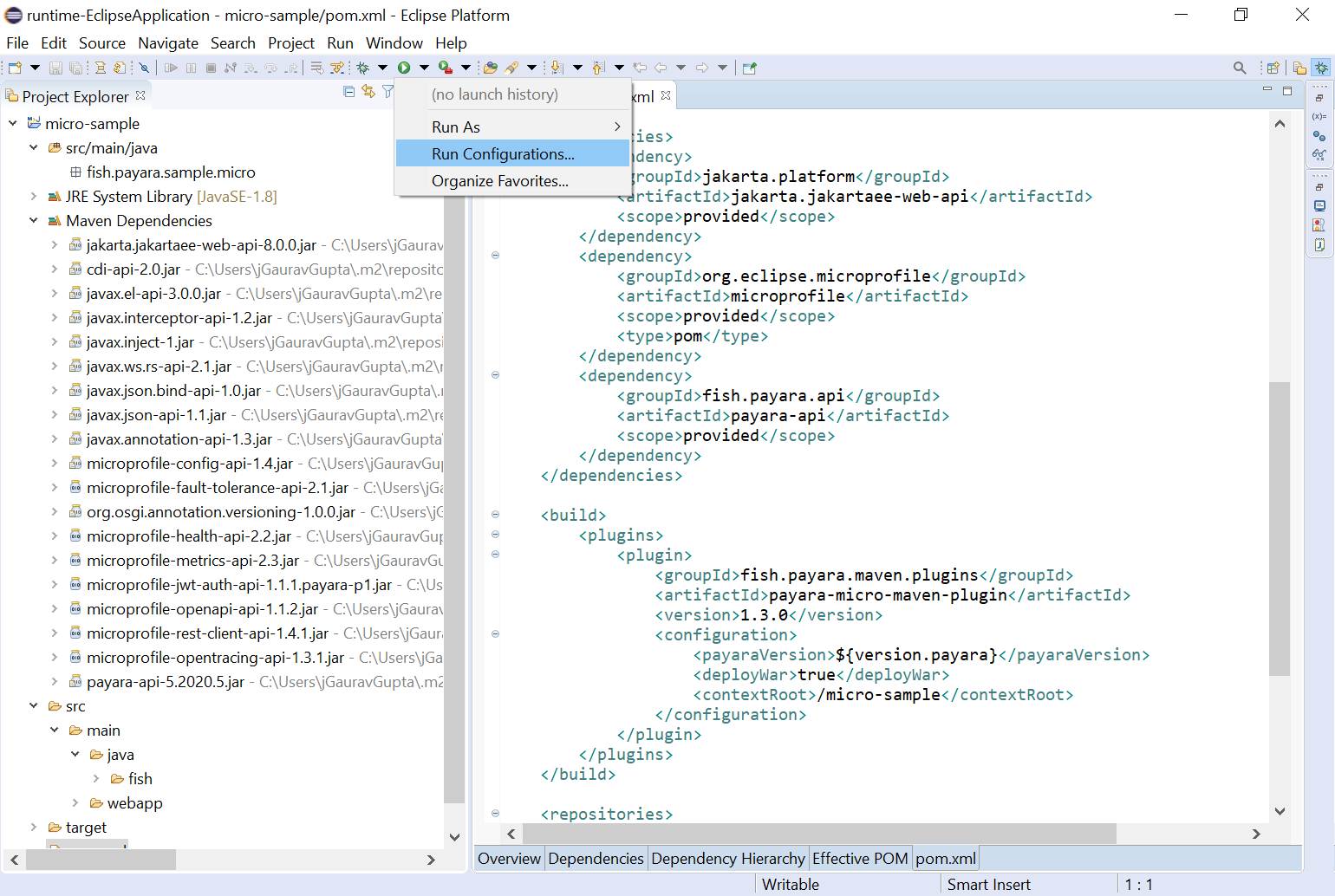Open the Variables view from side trim
This screenshot has height=896, width=1335.
coord(1319,116)
